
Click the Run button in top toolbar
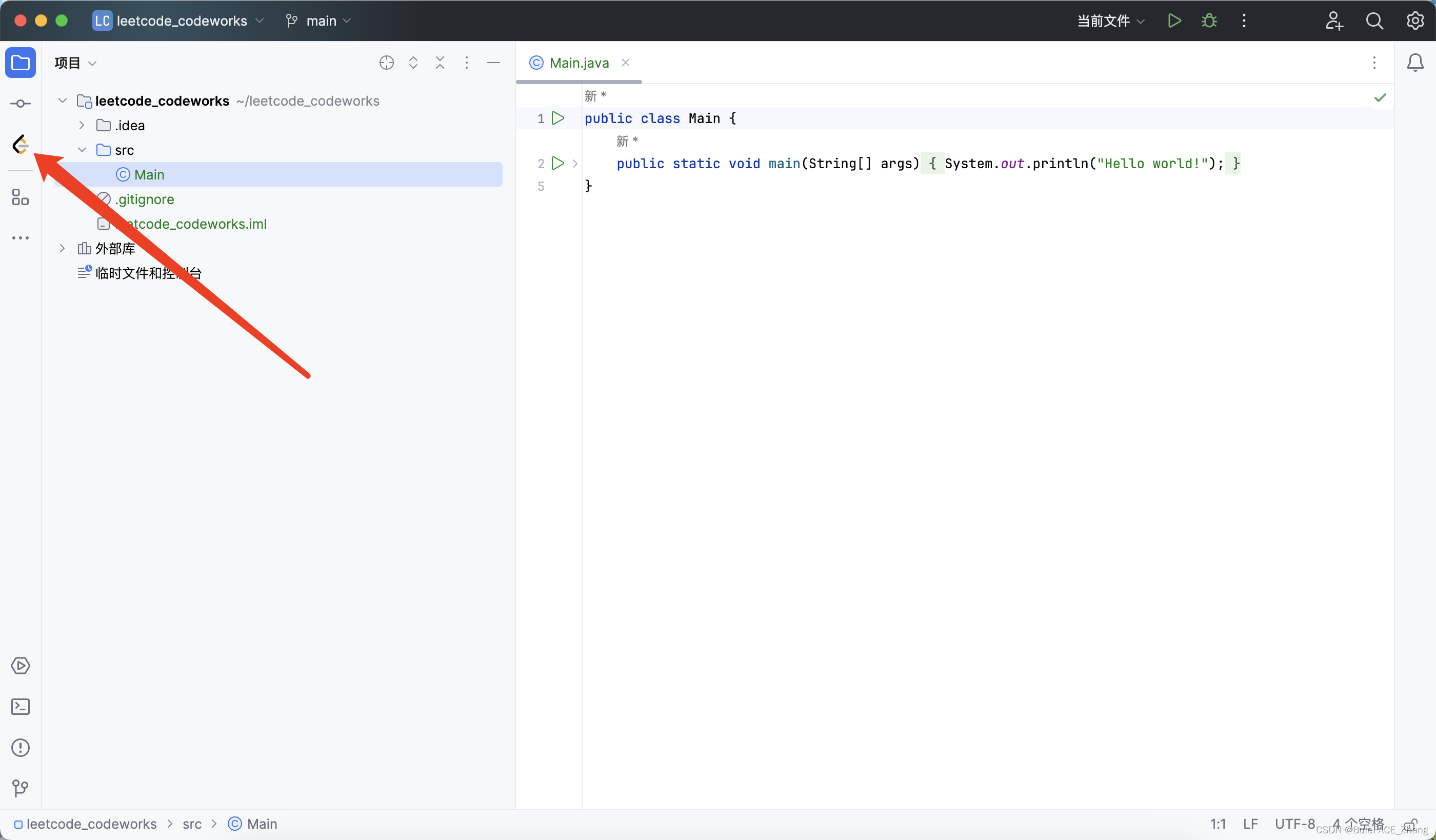tap(1174, 21)
